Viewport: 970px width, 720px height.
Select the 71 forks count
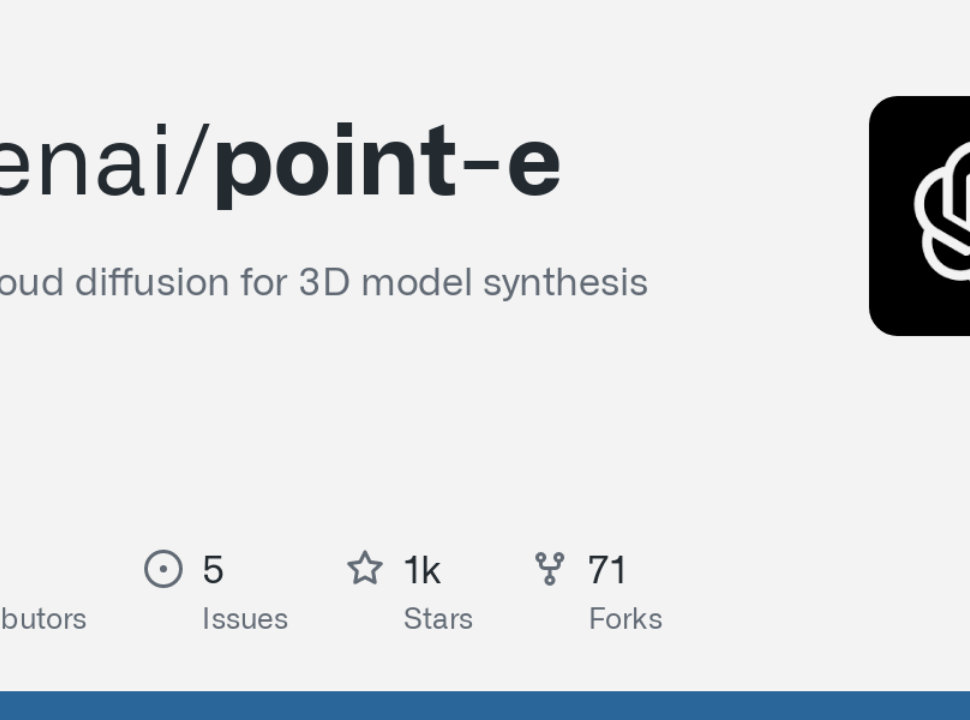tap(607, 570)
